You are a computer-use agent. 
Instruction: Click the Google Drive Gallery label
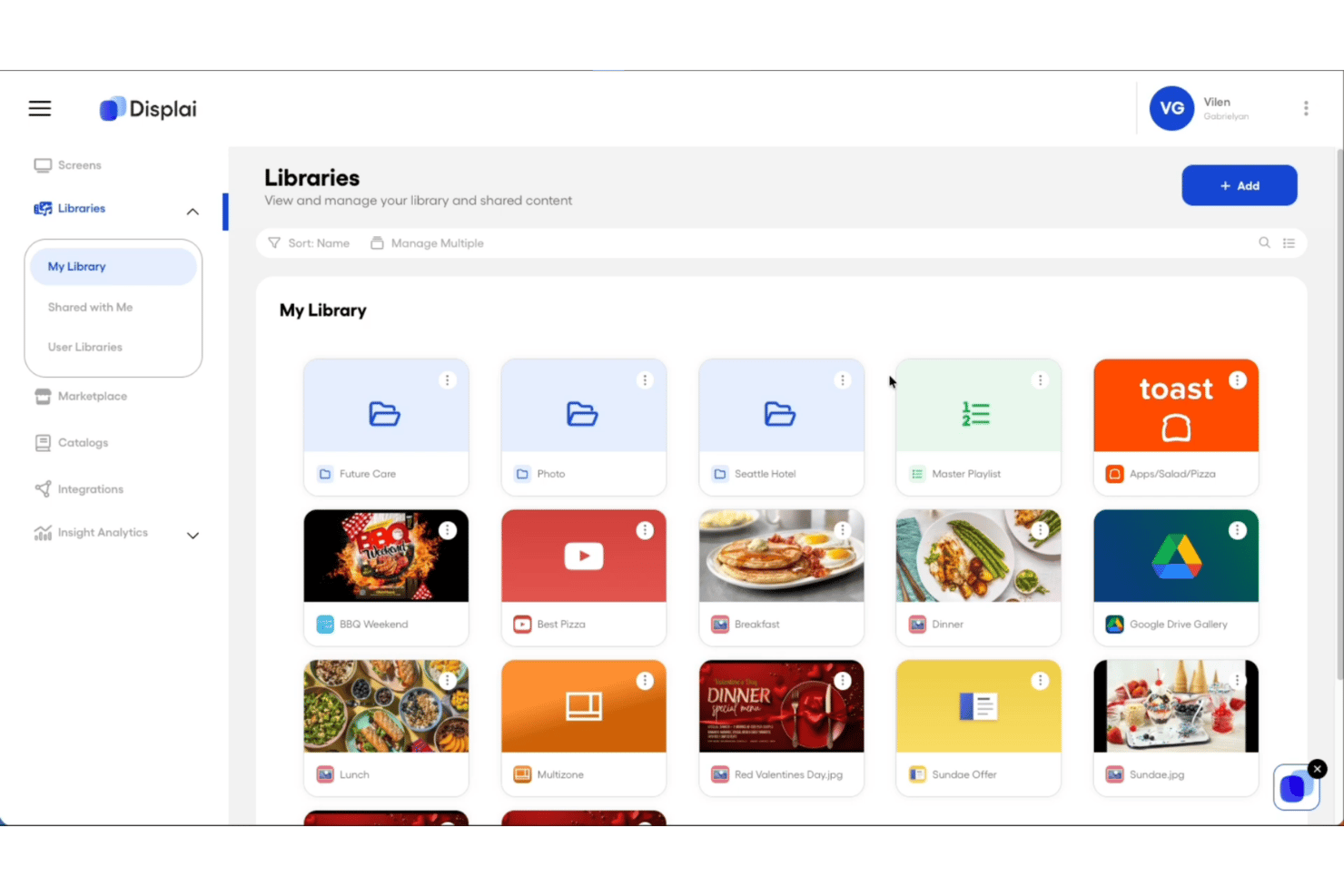pos(1178,625)
